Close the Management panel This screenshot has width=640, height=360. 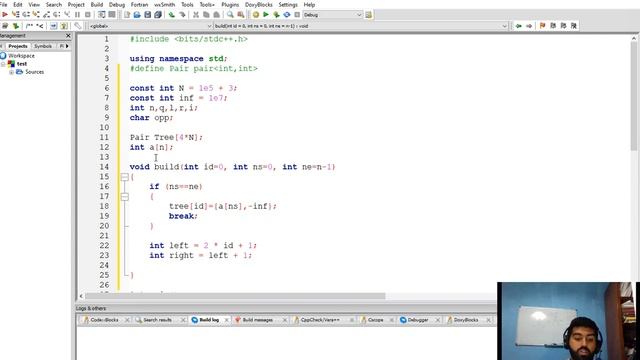(68, 36)
